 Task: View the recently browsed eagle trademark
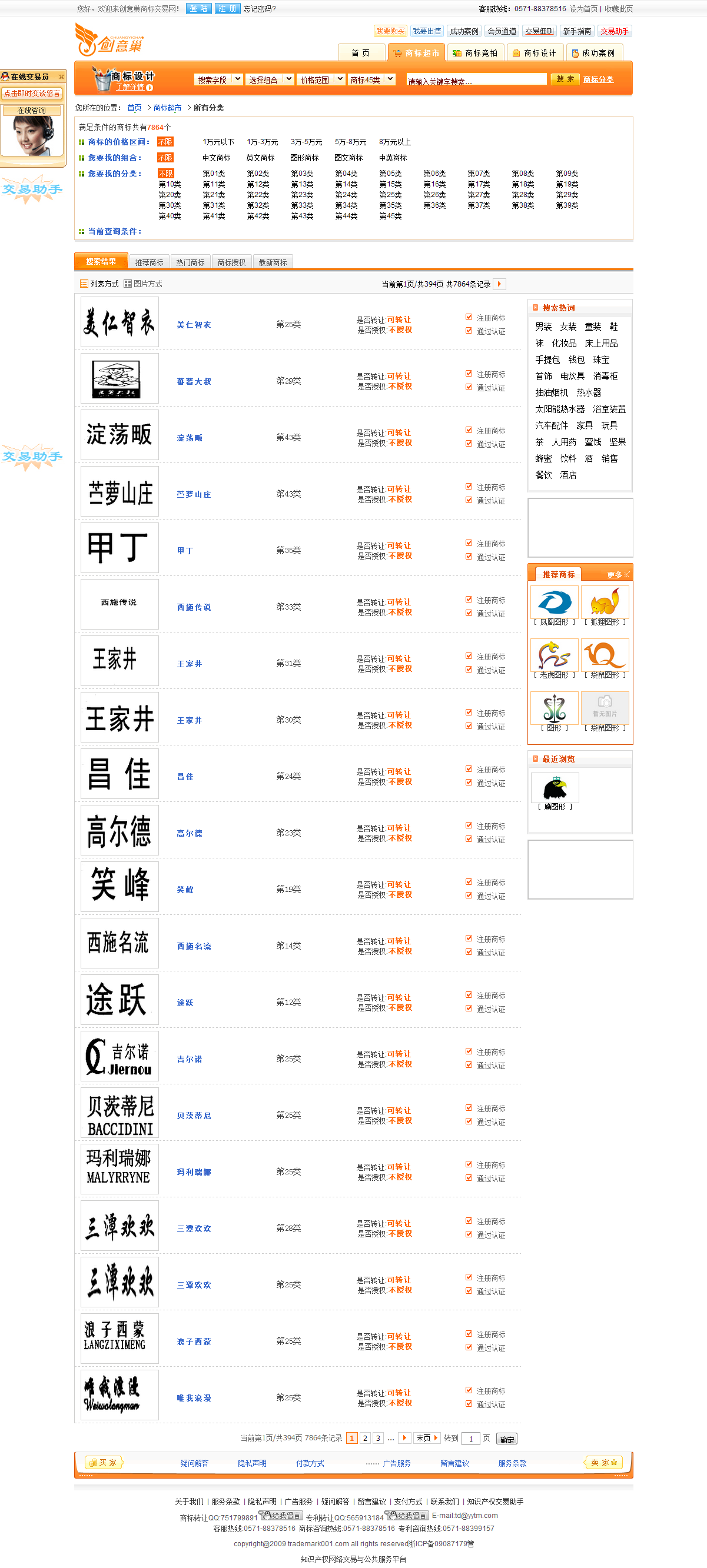(554, 788)
